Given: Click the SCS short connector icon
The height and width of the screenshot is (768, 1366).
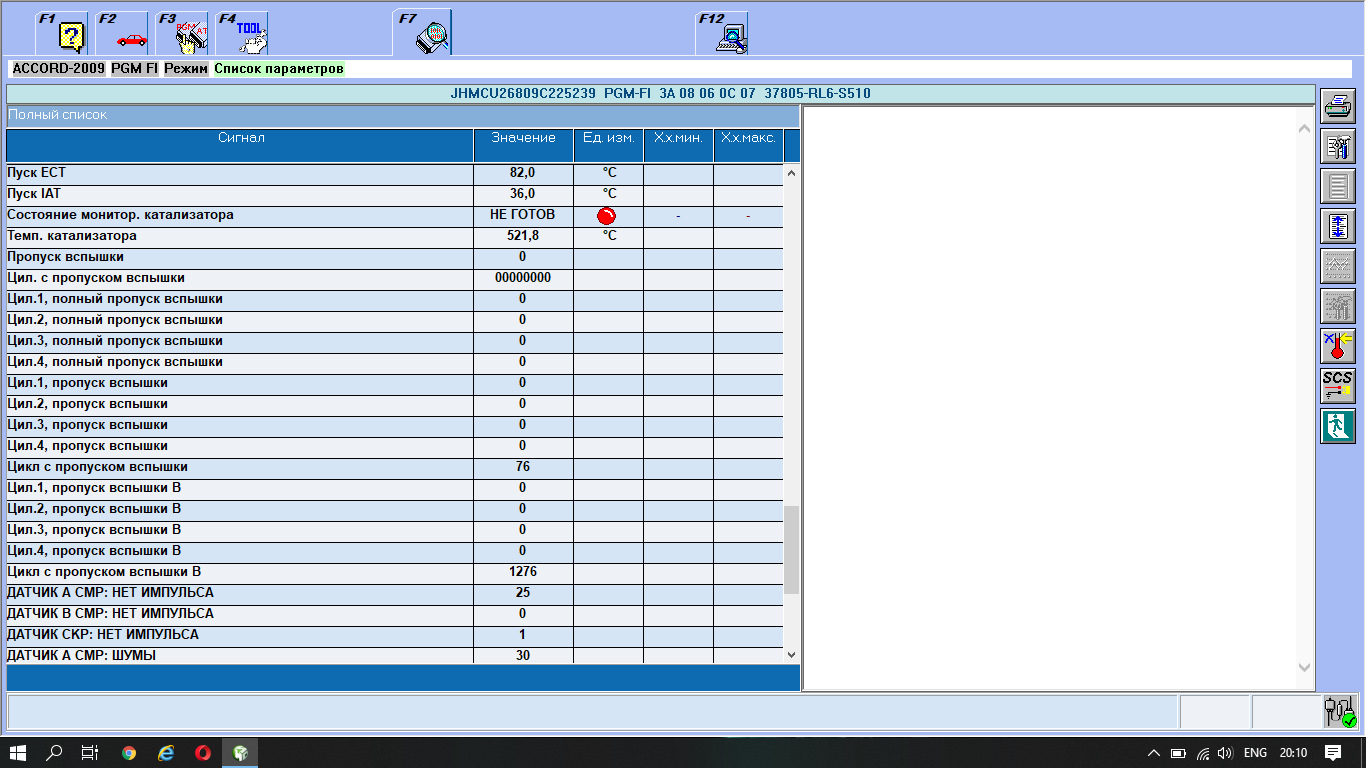Looking at the screenshot, I should tap(1337, 386).
